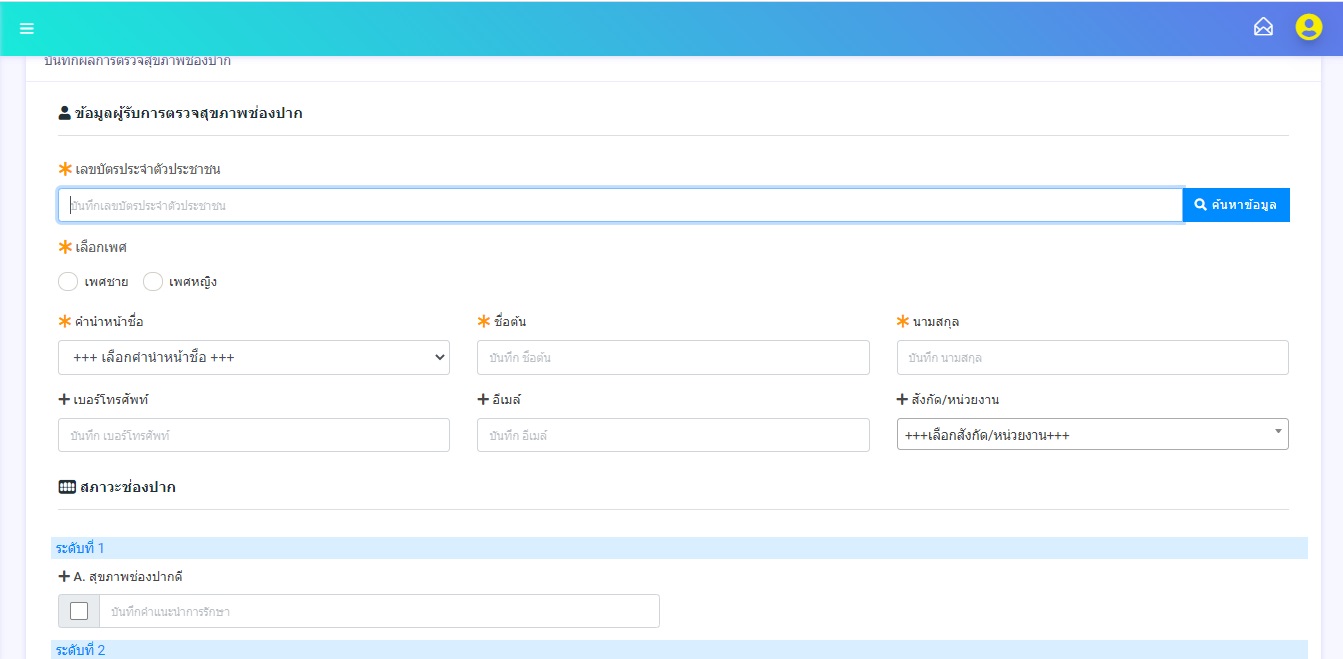Click the ระดับที่ 2 section header

[x=679, y=650]
